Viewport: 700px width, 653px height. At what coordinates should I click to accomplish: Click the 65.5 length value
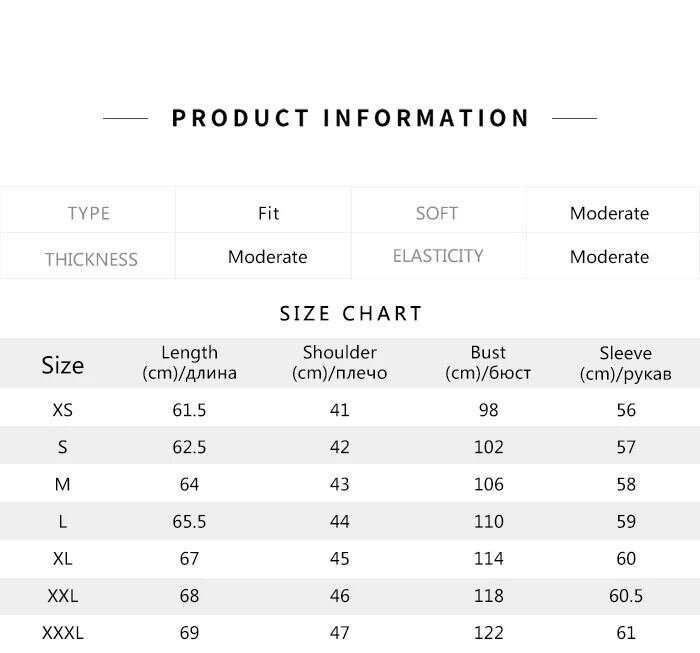[189, 522]
